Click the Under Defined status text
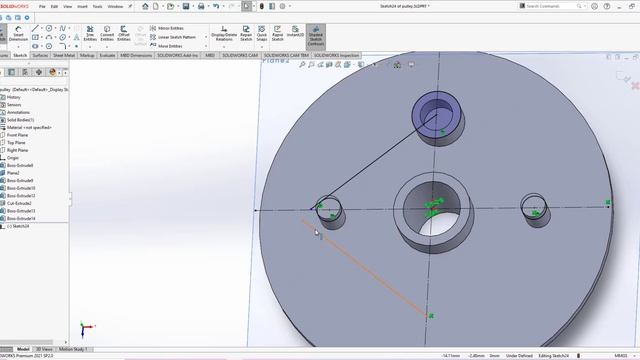640x360 pixels. coord(519,356)
